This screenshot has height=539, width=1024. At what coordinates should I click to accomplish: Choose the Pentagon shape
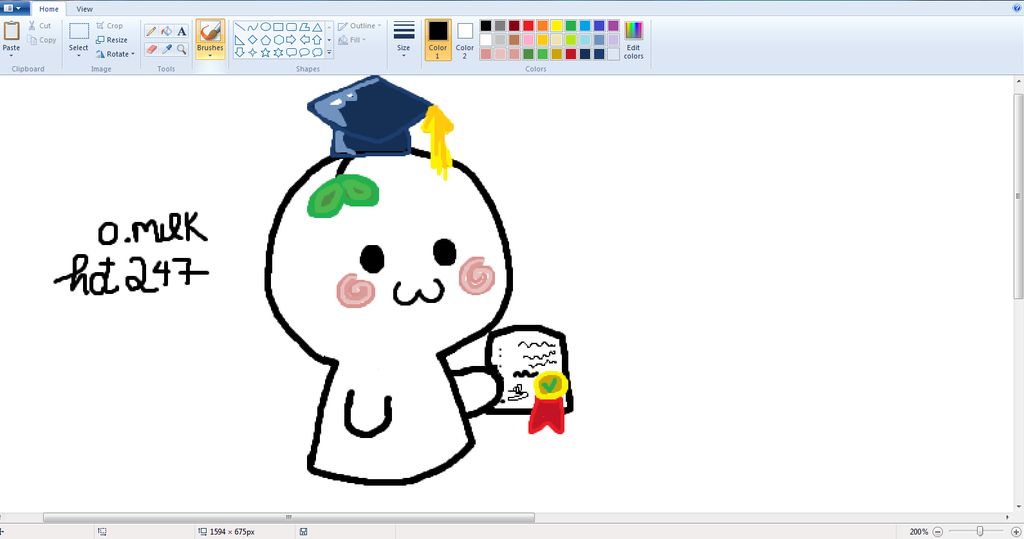(266, 40)
